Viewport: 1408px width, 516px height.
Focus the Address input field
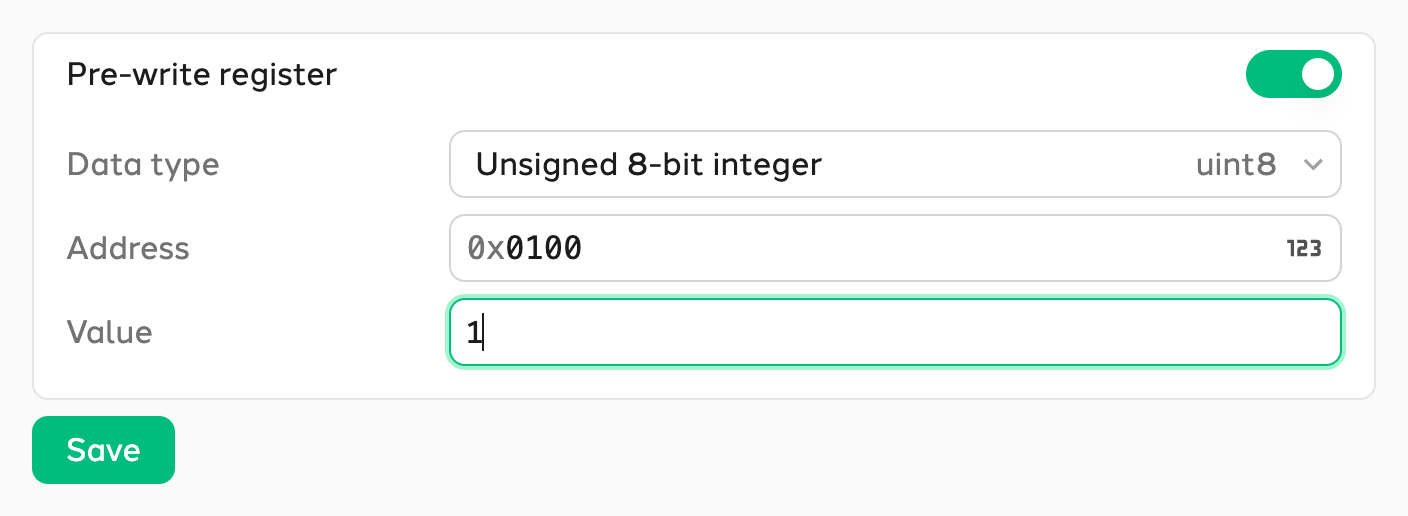point(895,248)
